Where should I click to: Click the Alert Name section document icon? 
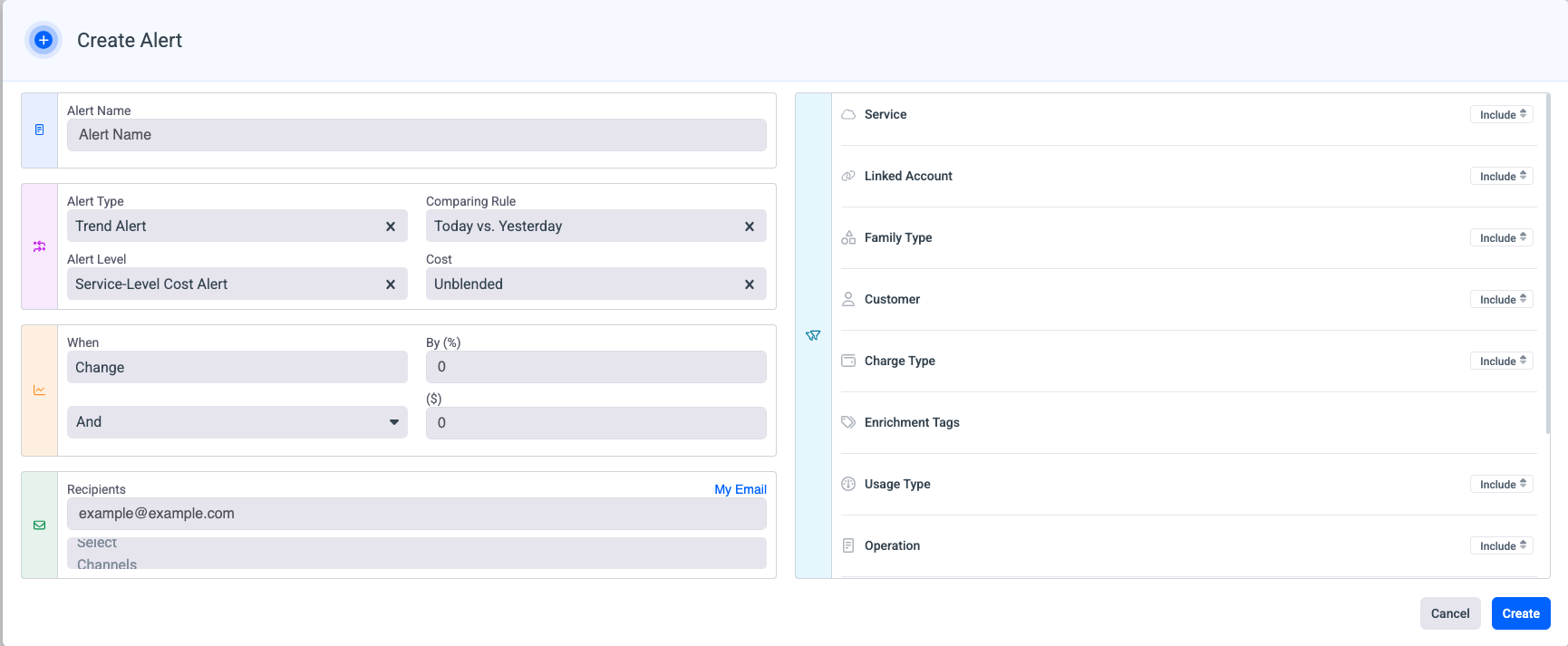pyautogui.click(x=39, y=130)
